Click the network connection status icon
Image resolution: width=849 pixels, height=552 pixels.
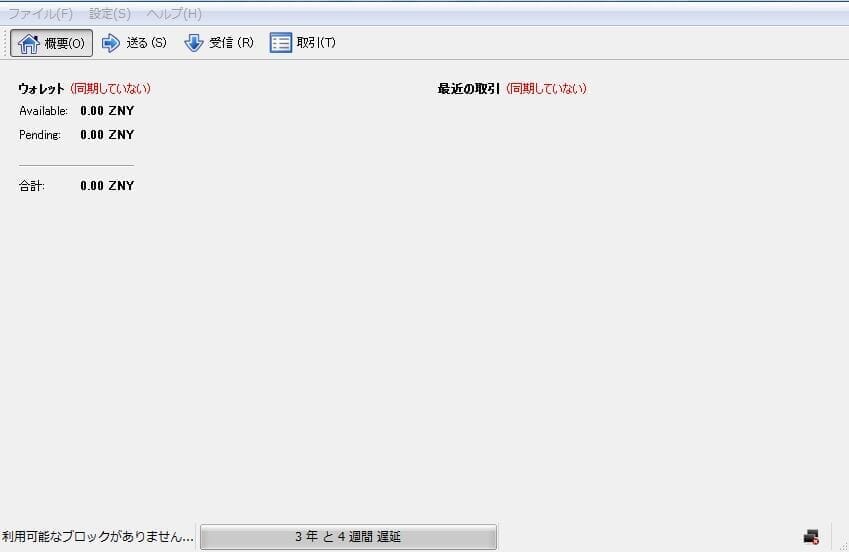(x=811, y=537)
